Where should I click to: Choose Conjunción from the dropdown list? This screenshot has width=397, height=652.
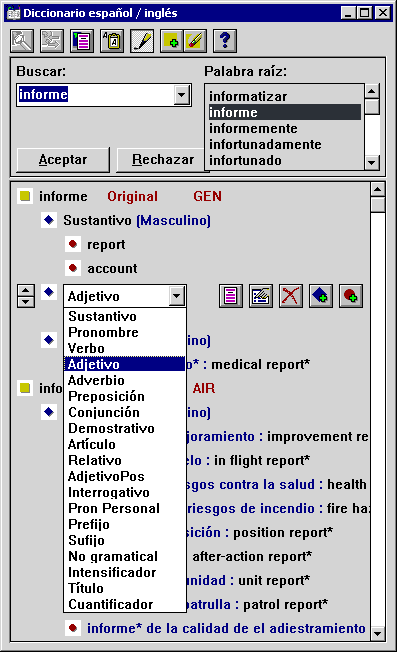(x=124, y=412)
